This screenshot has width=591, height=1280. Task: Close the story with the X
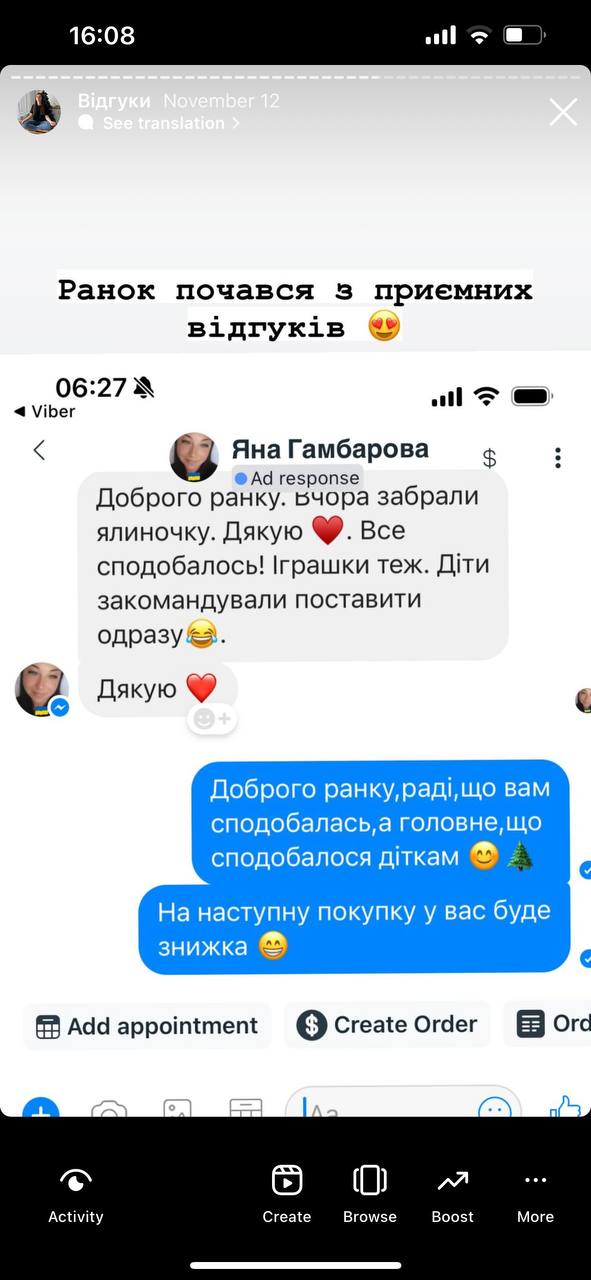[x=563, y=112]
